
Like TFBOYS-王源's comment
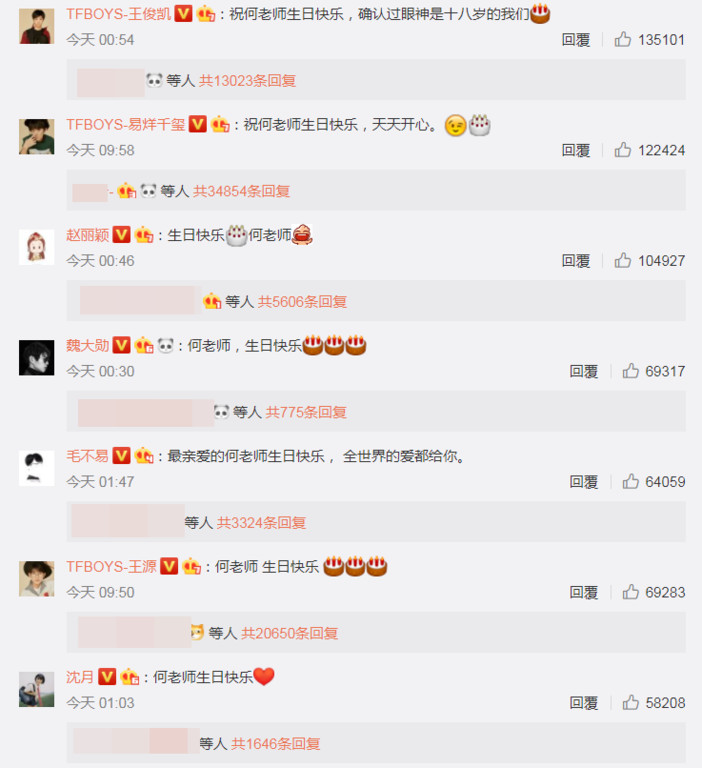(630, 592)
